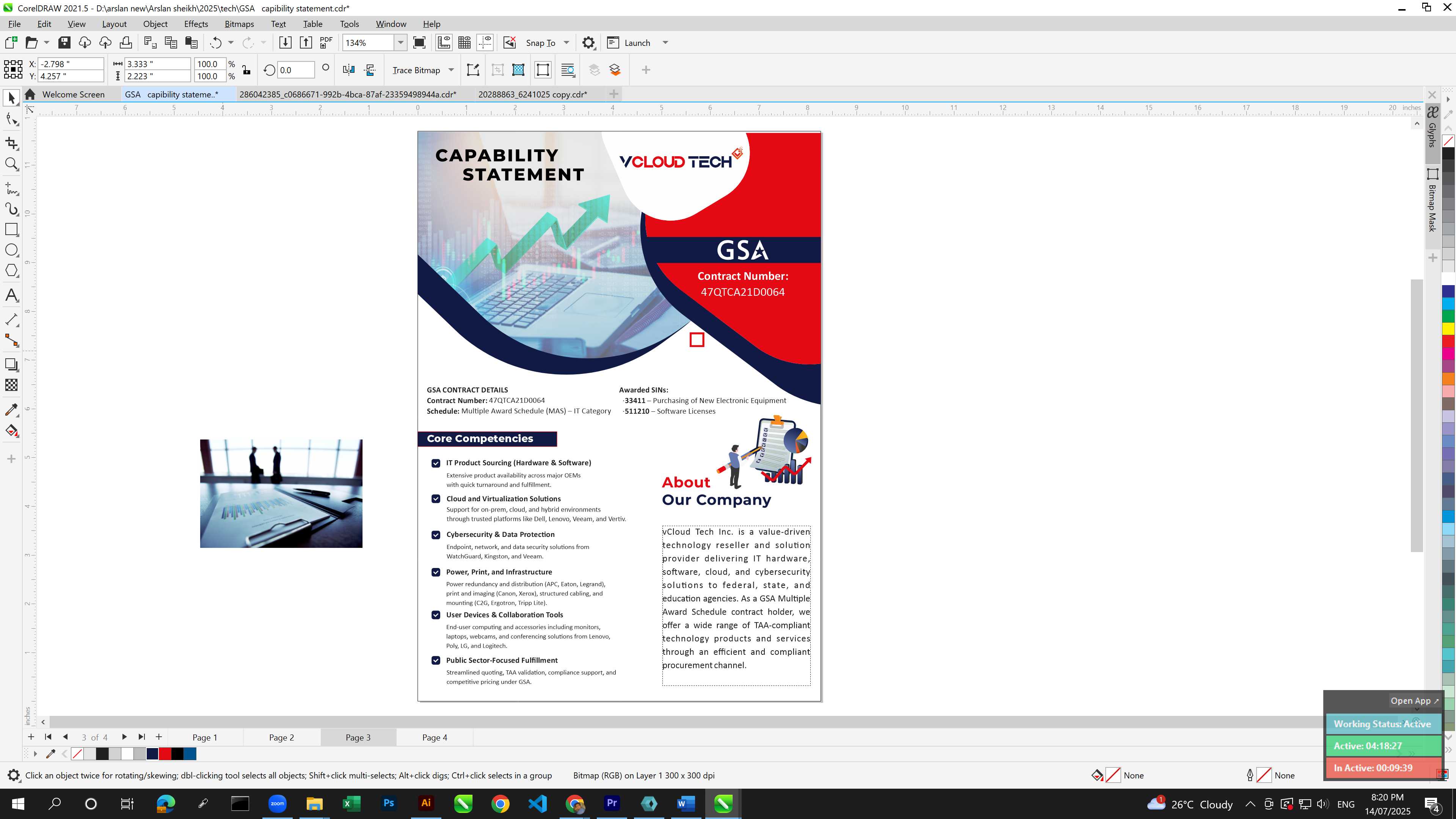The image size is (1456, 819).
Task: Expand the document palette flyout arrow
Action: (x=35, y=754)
